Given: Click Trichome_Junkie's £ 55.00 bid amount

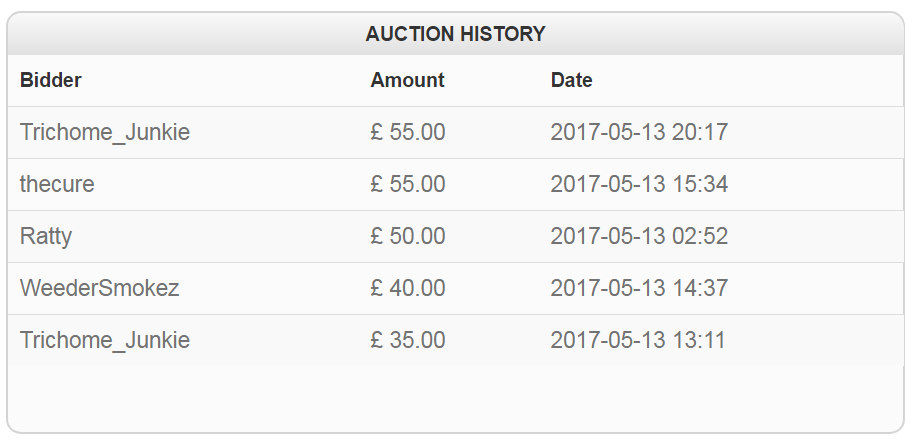Looking at the screenshot, I should 407,132.
